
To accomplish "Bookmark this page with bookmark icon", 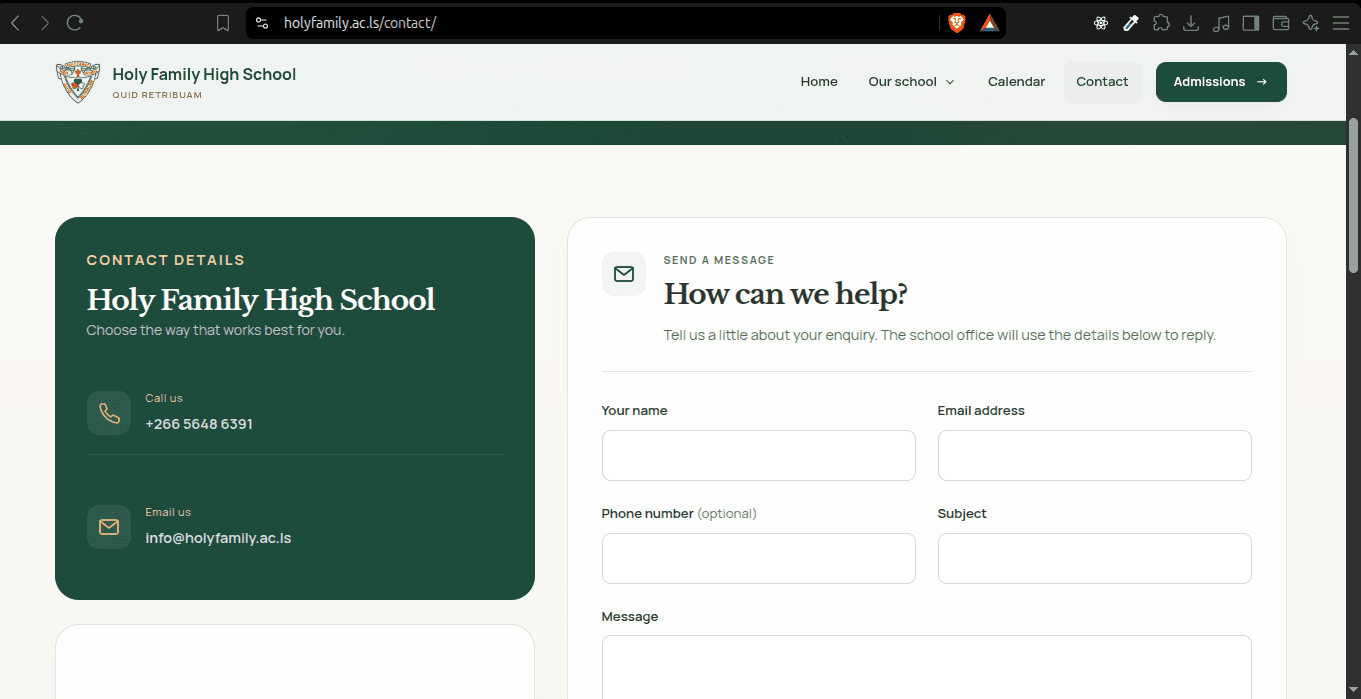I will pos(223,23).
